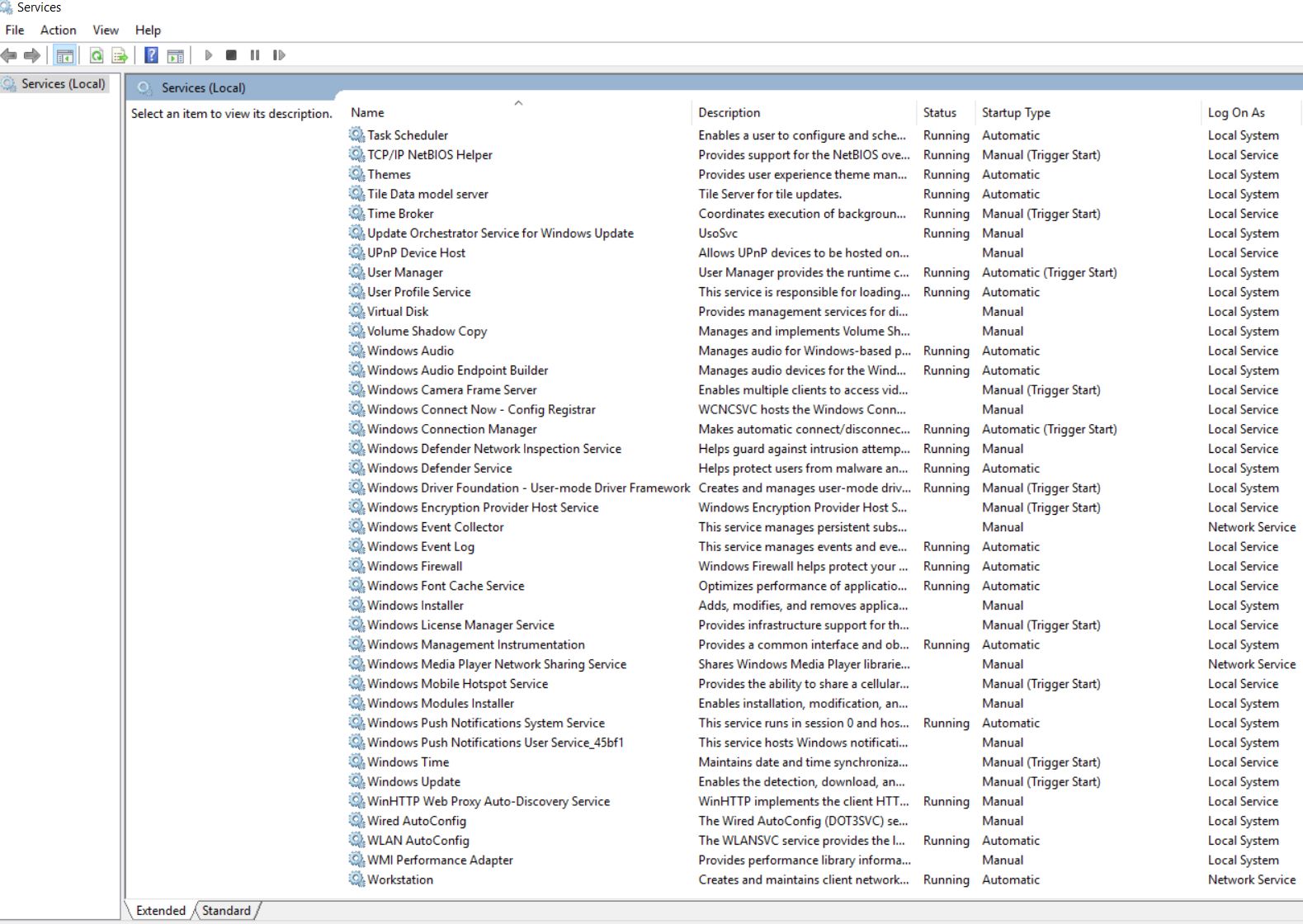Screen dimensions: 1303x924
Task: Click the Forward arrow toolbar icon
Action: 32,55
